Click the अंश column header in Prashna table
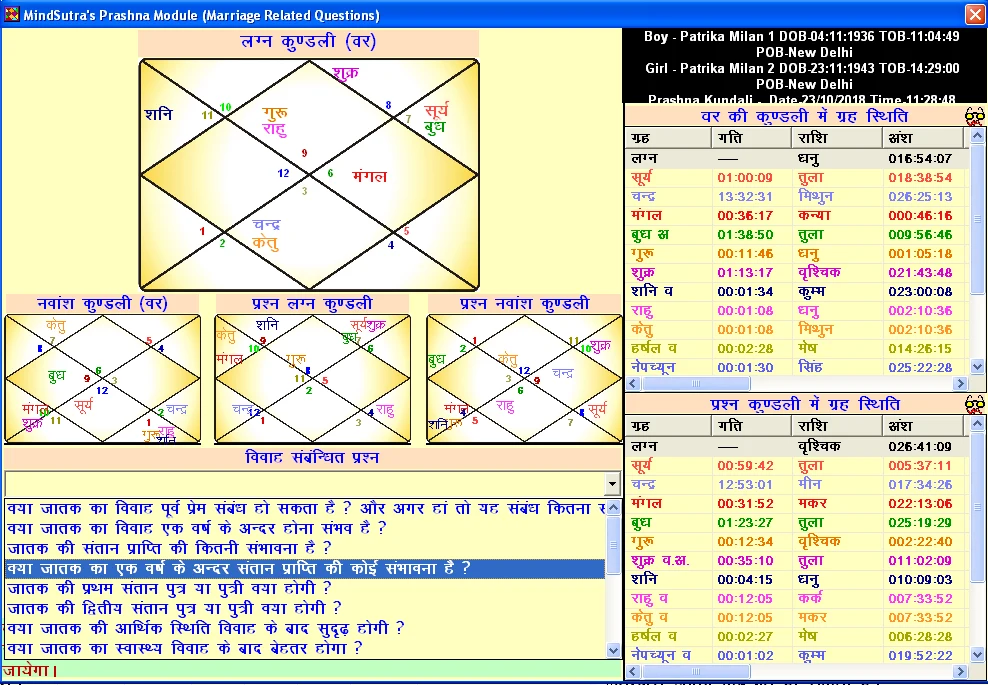The image size is (988, 685). coord(923,425)
